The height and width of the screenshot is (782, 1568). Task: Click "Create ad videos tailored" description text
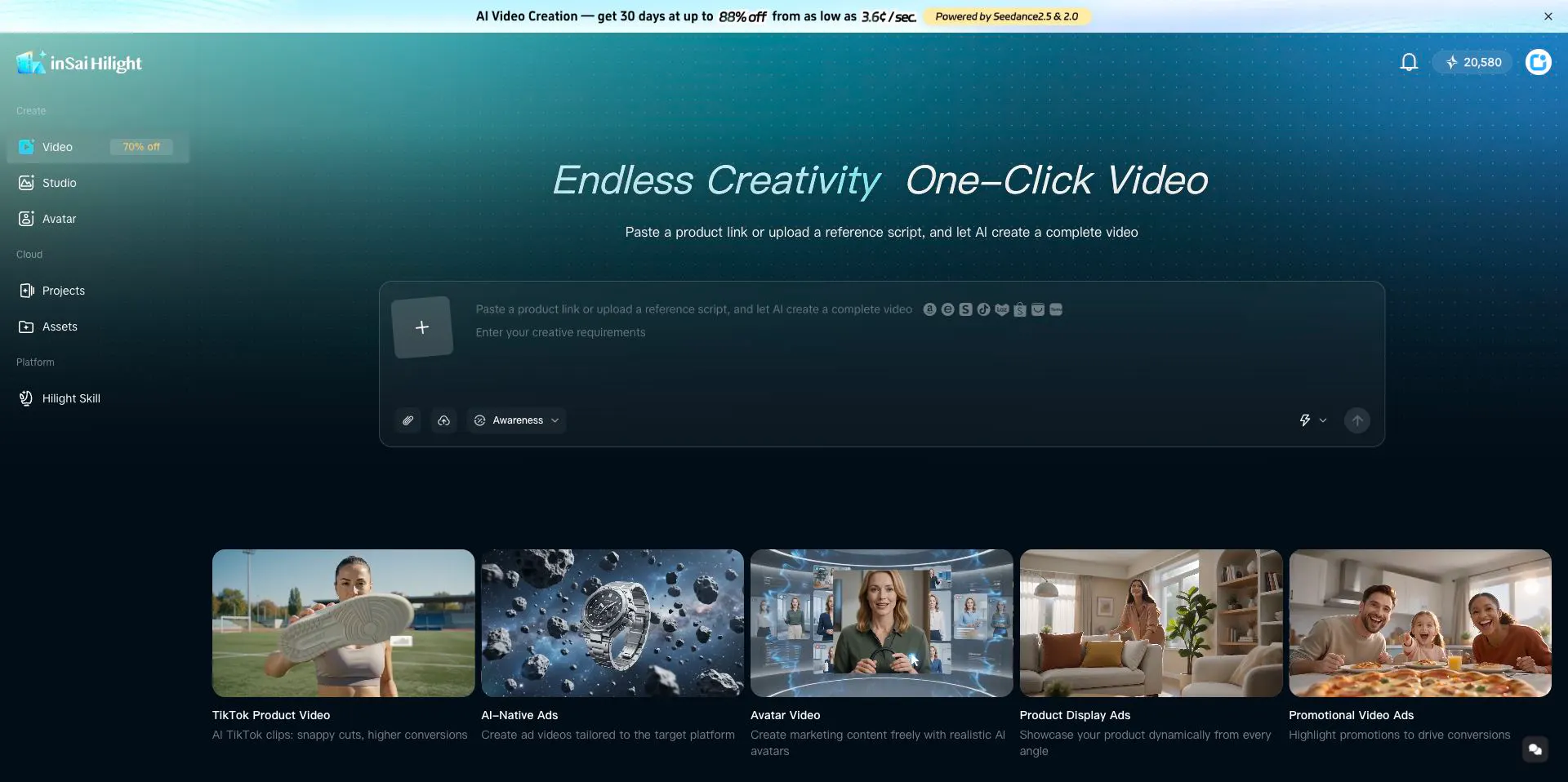click(608, 735)
